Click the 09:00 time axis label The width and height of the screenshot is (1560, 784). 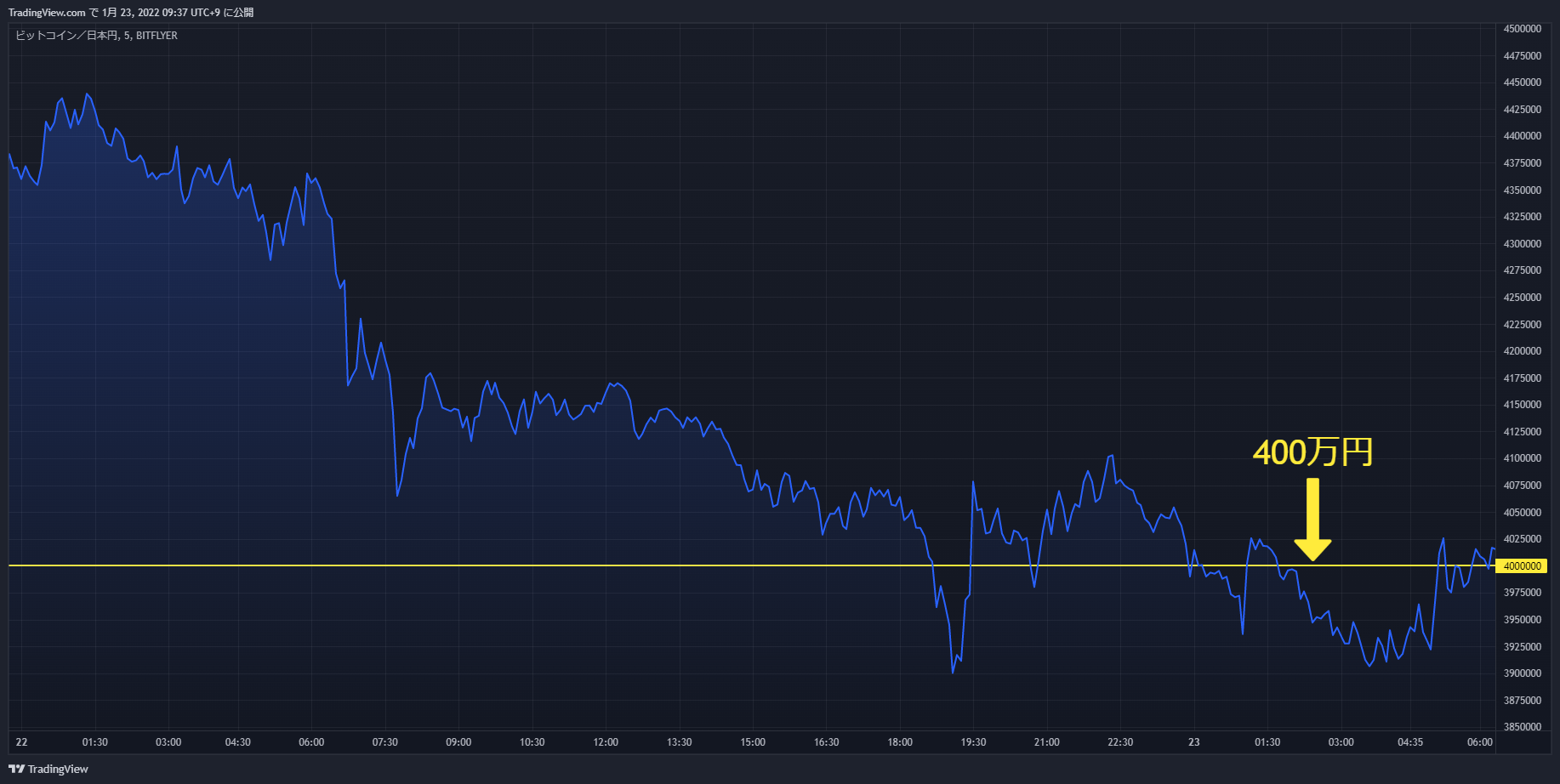458,742
